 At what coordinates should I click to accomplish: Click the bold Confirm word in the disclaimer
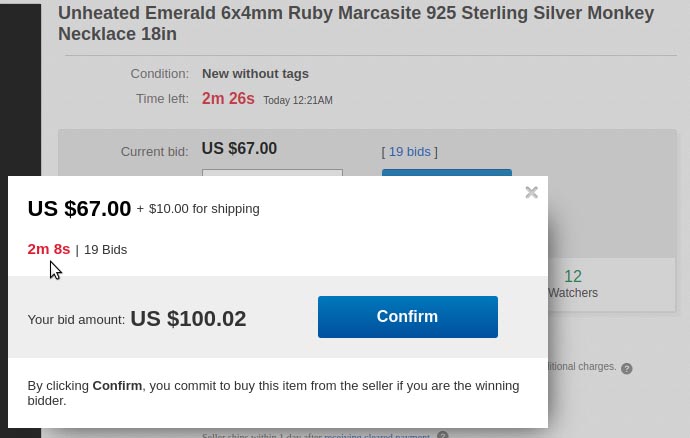point(117,386)
